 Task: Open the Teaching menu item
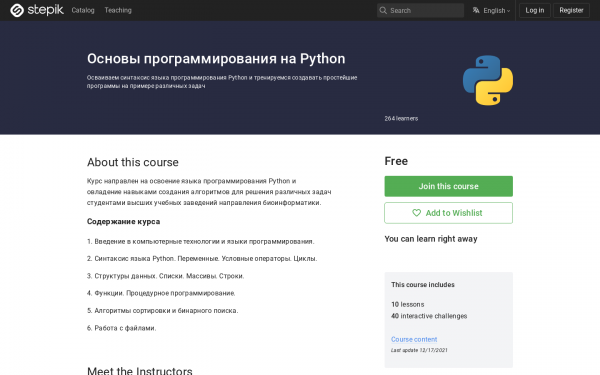[118, 10]
